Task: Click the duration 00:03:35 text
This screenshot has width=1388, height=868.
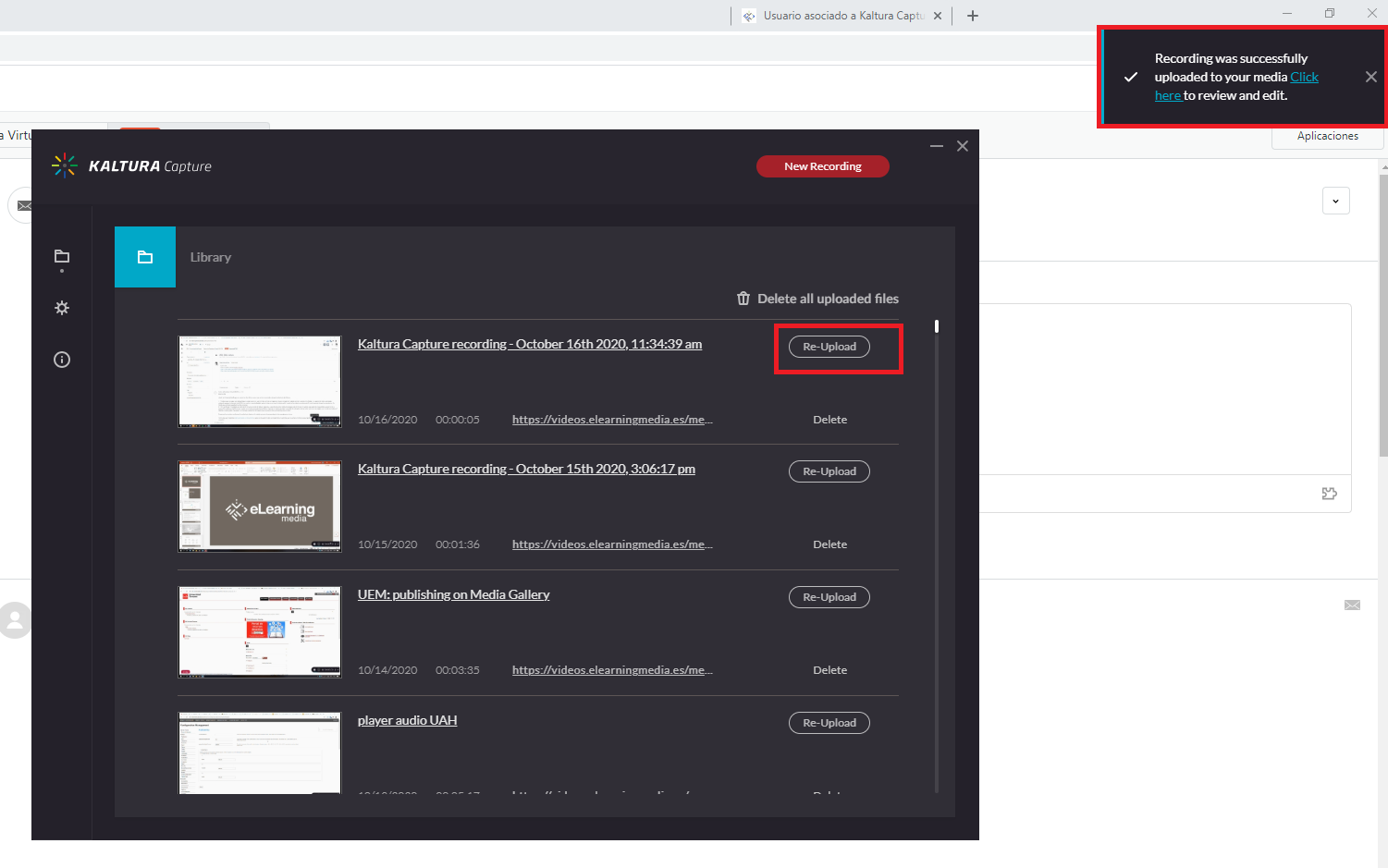Action: 458,670
